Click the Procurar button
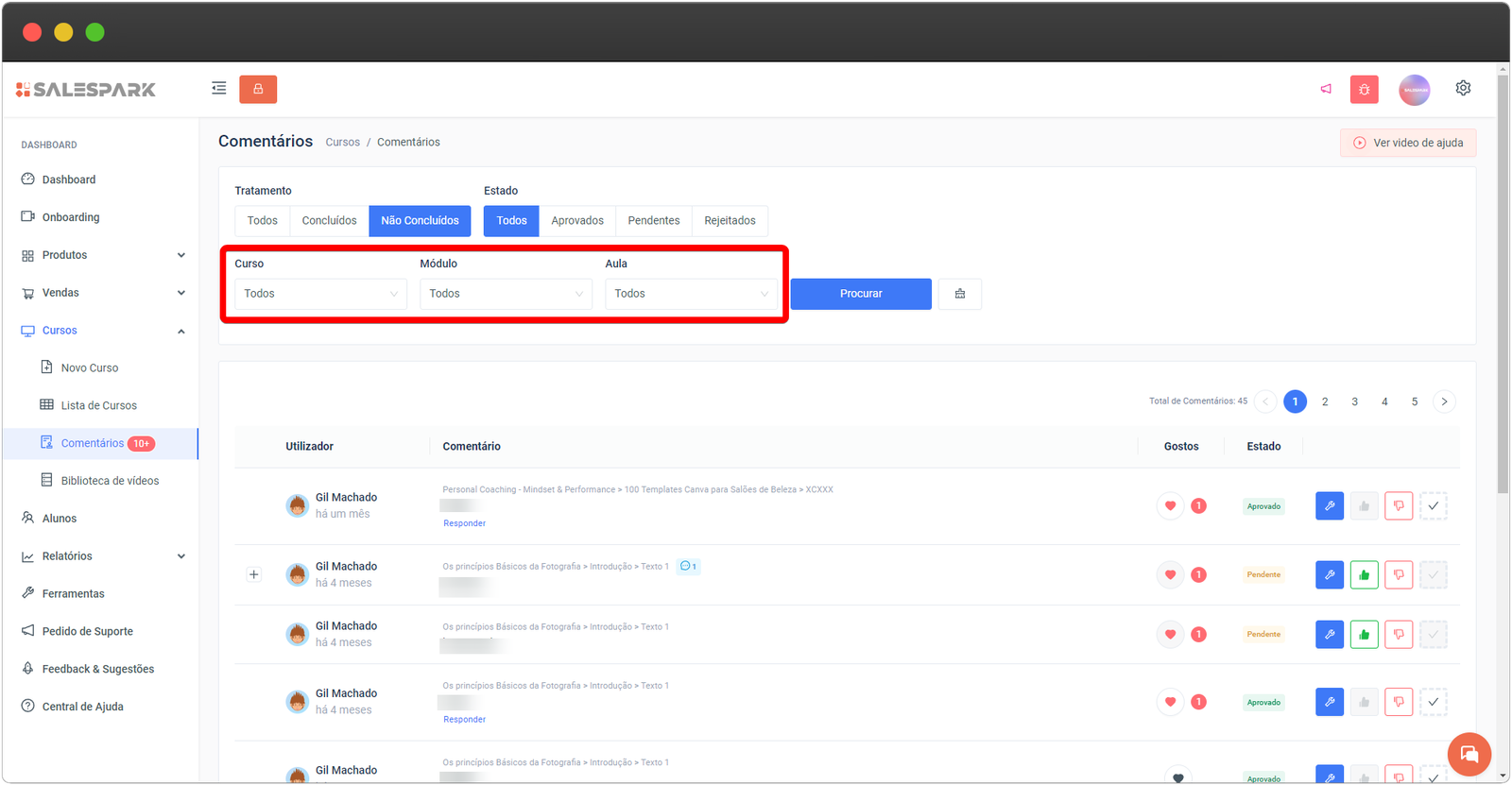 point(860,294)
